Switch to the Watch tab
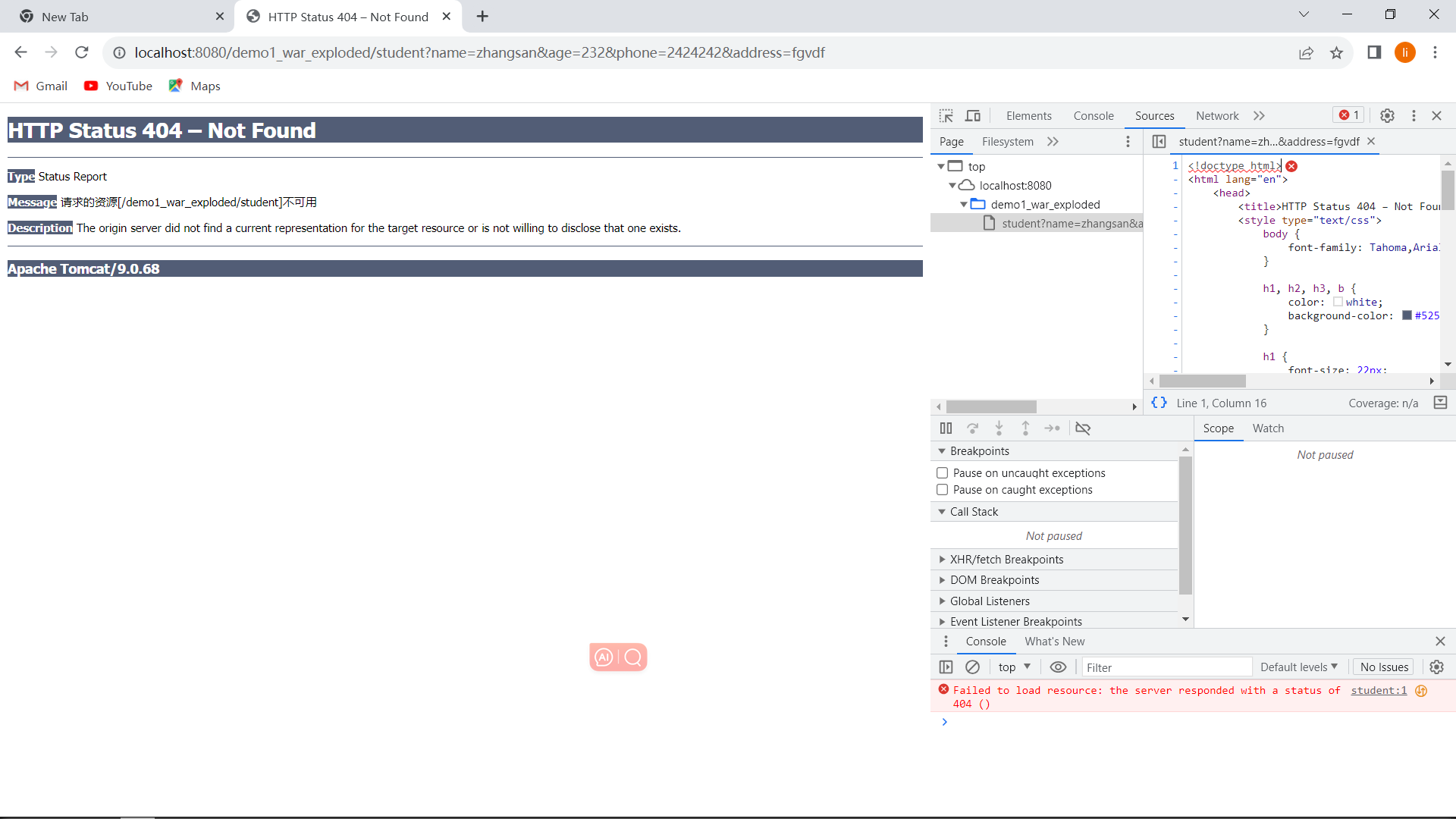The image size is (1456, 819). click(1268, 428)
